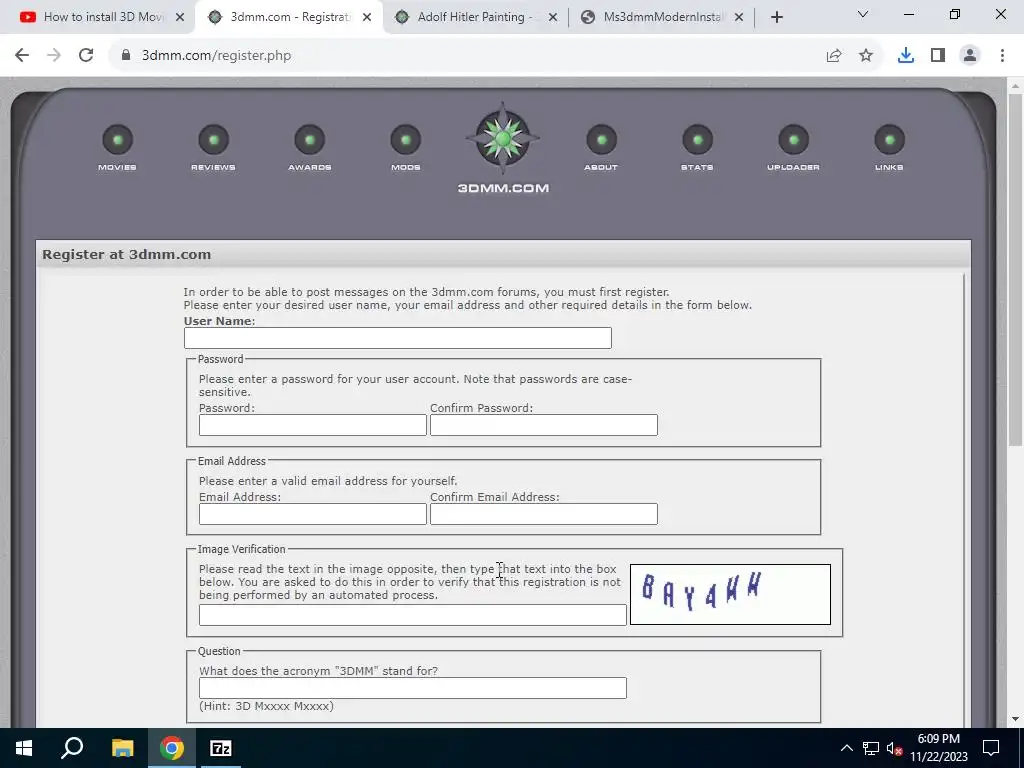Open Windows taskbar search
Screen dimensions: 1024x768
(x=72, y=748)
